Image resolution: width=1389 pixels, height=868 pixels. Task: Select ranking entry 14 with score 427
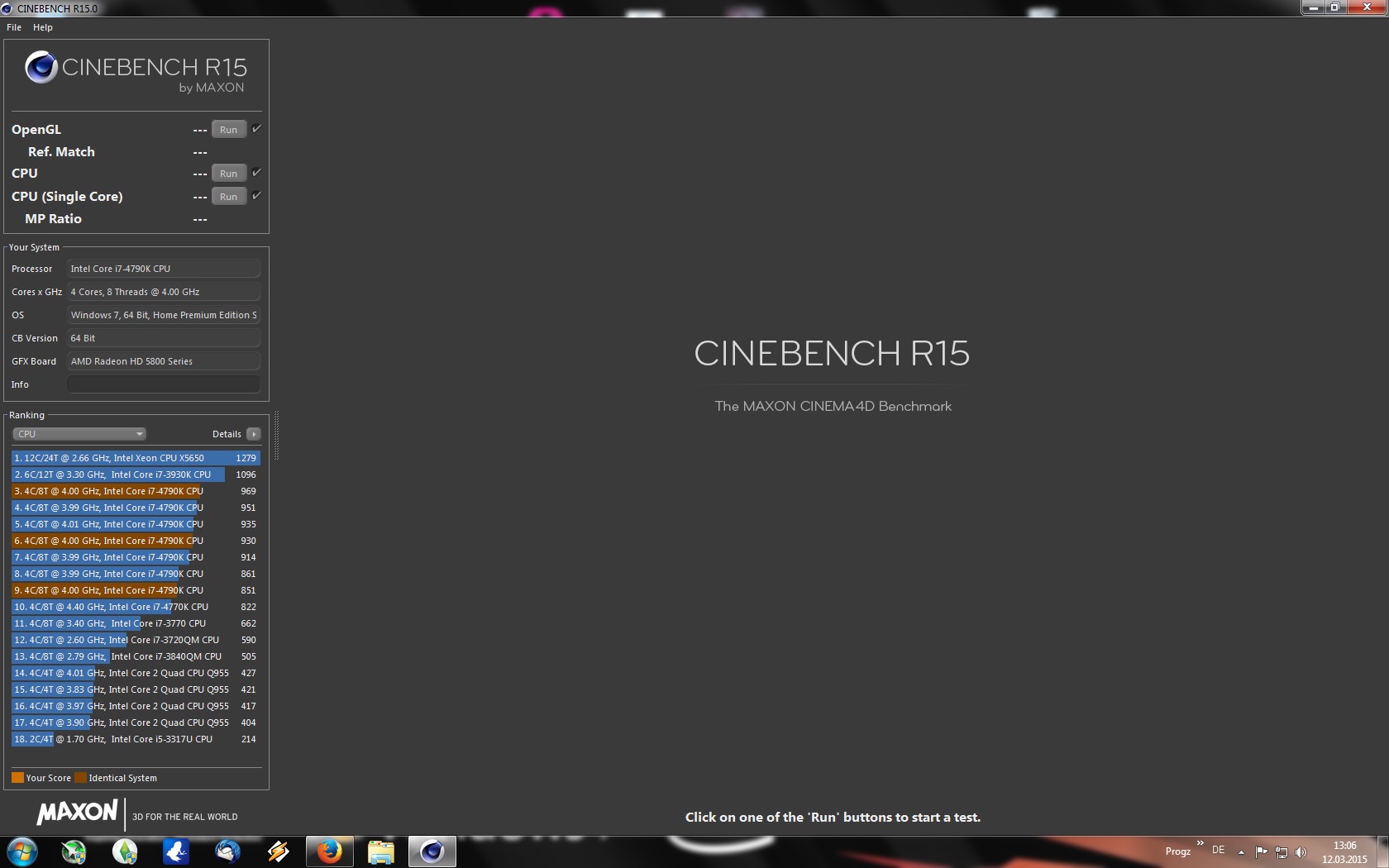click(136, 673)
